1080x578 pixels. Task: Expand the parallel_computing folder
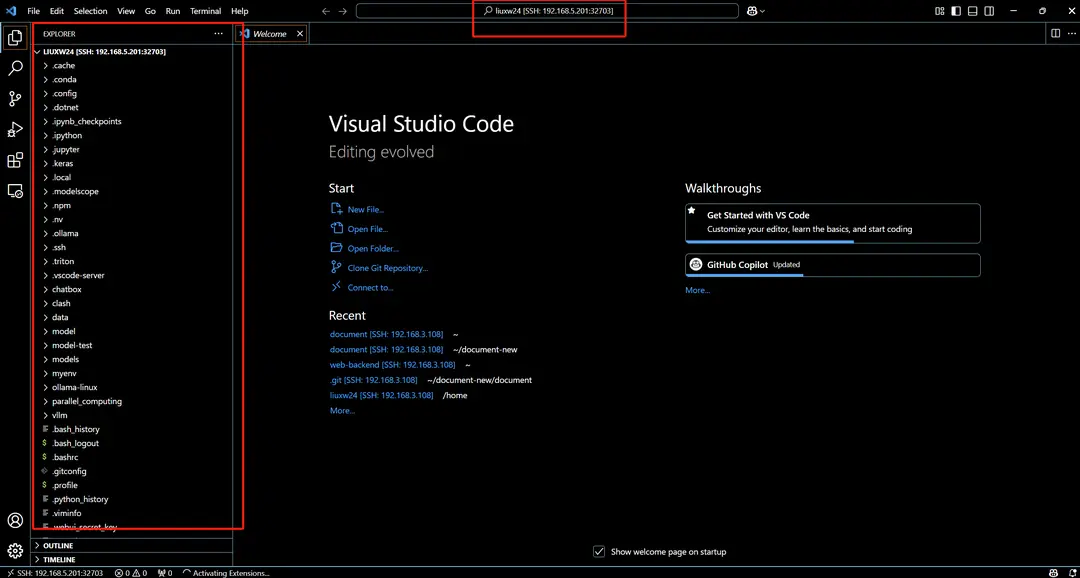(133, 401)
